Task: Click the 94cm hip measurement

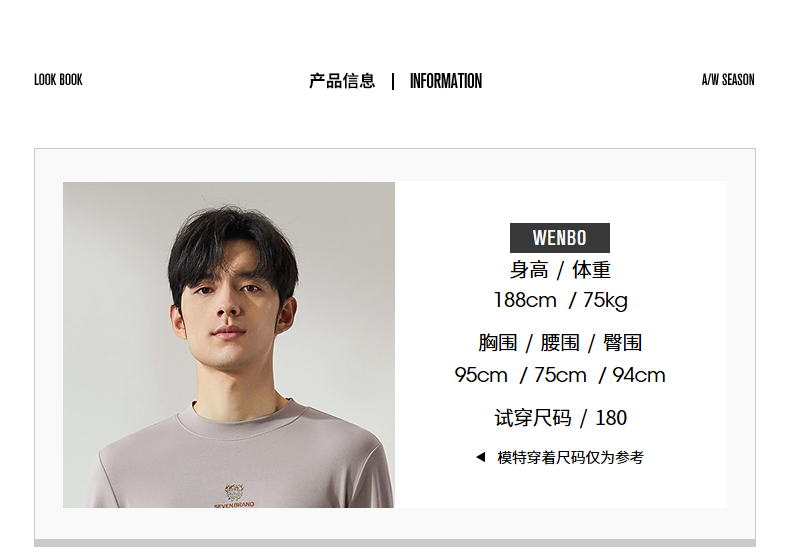Action: (x=639, y=375)
